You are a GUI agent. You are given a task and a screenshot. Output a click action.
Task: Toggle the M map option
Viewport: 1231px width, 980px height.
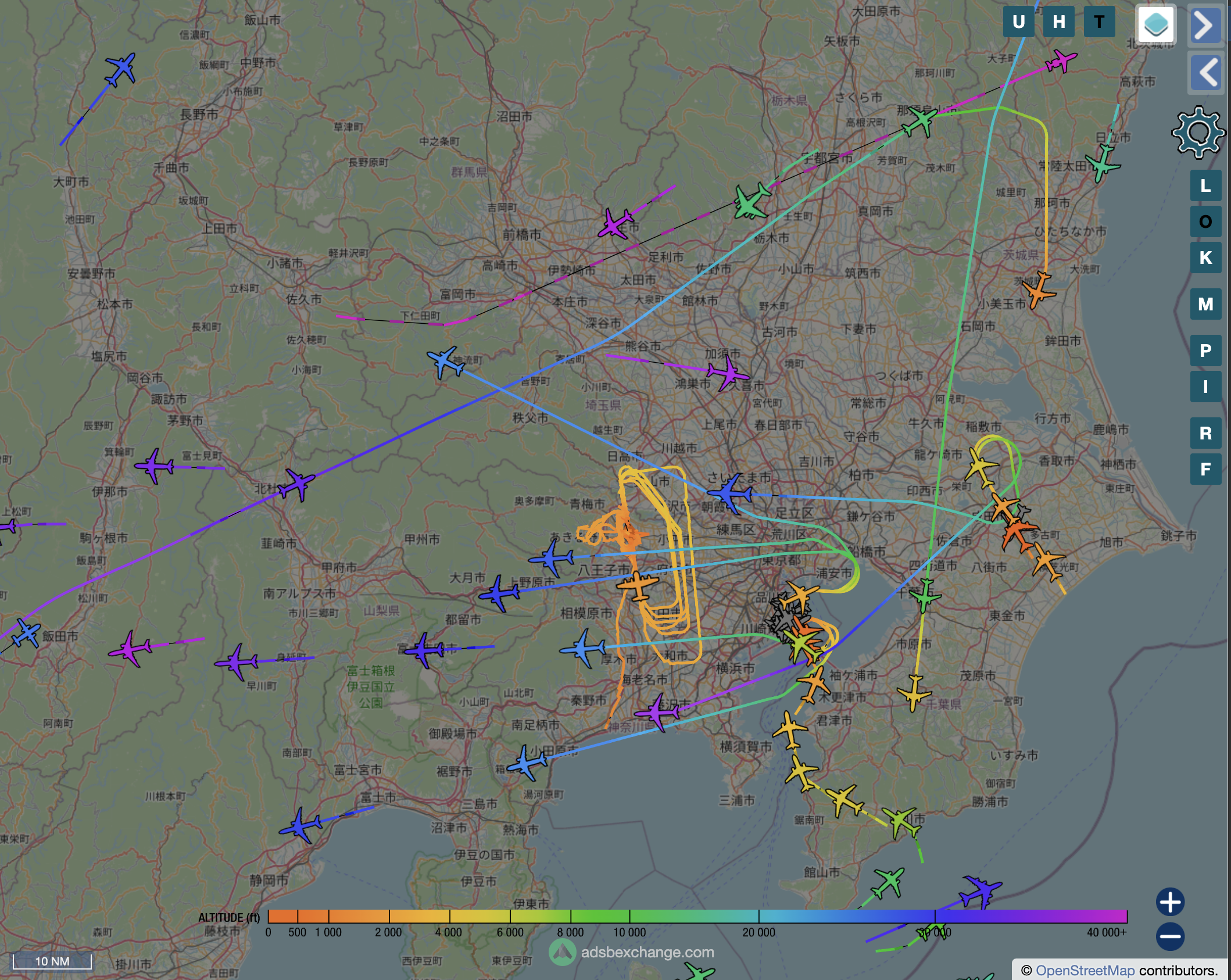(1205, 304)
